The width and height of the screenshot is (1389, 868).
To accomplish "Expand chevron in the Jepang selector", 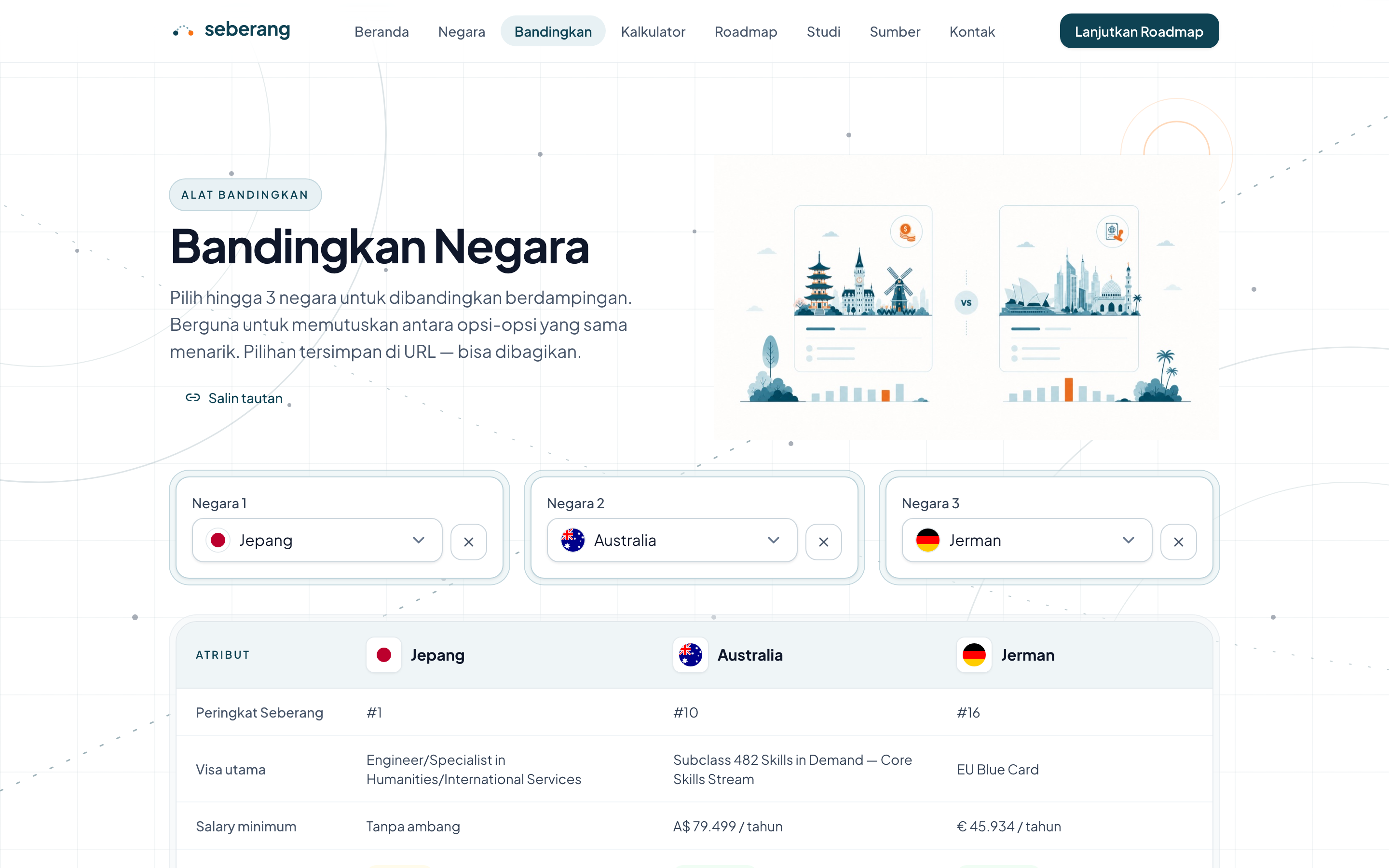I will pos(419,540).
